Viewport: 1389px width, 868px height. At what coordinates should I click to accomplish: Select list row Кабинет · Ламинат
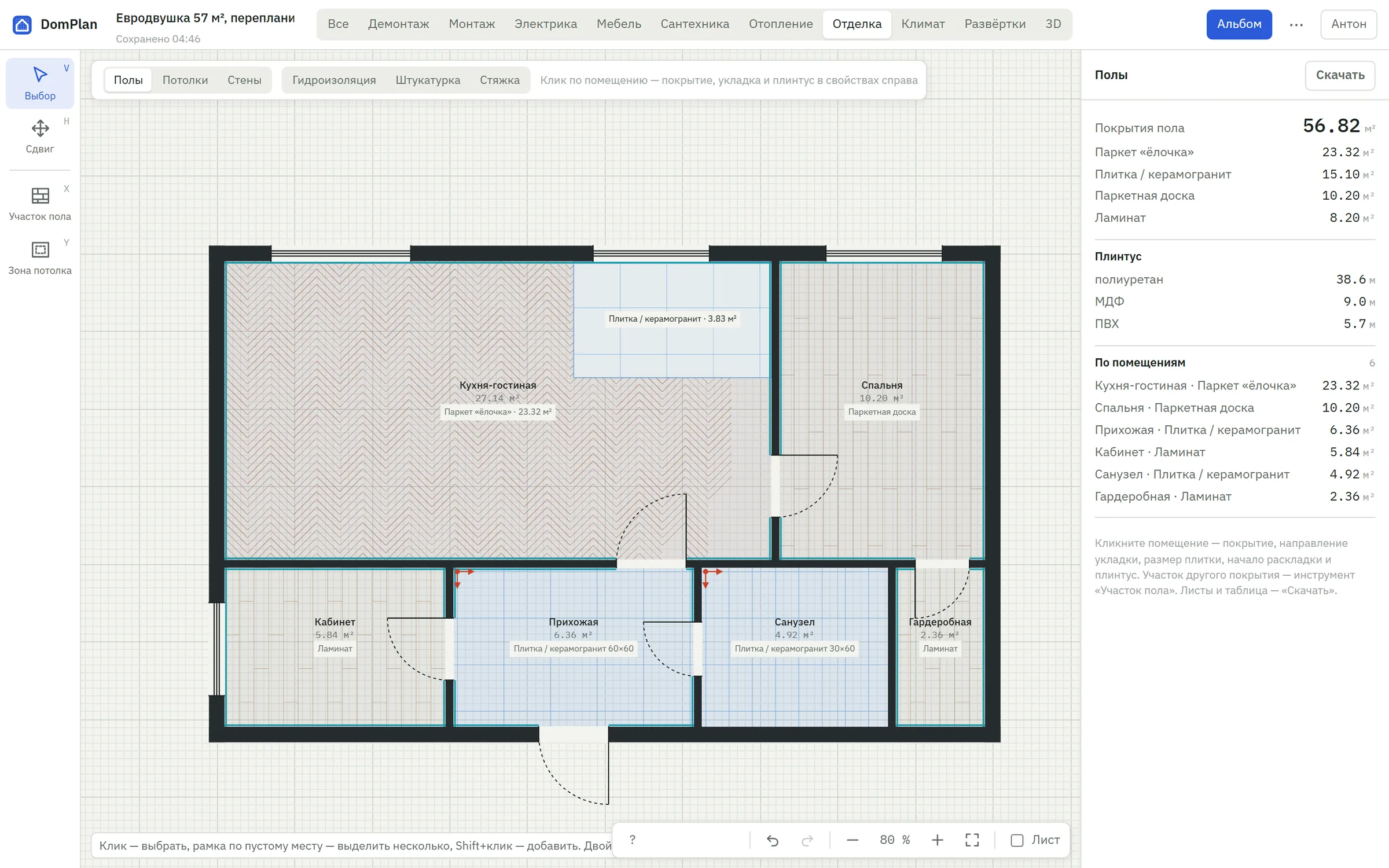(1234, 452)
